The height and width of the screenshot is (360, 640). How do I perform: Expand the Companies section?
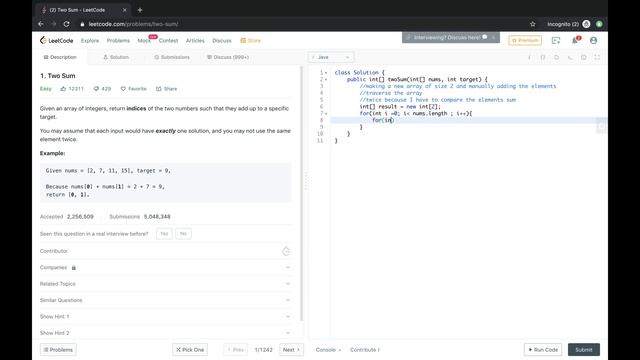(165, 267)
